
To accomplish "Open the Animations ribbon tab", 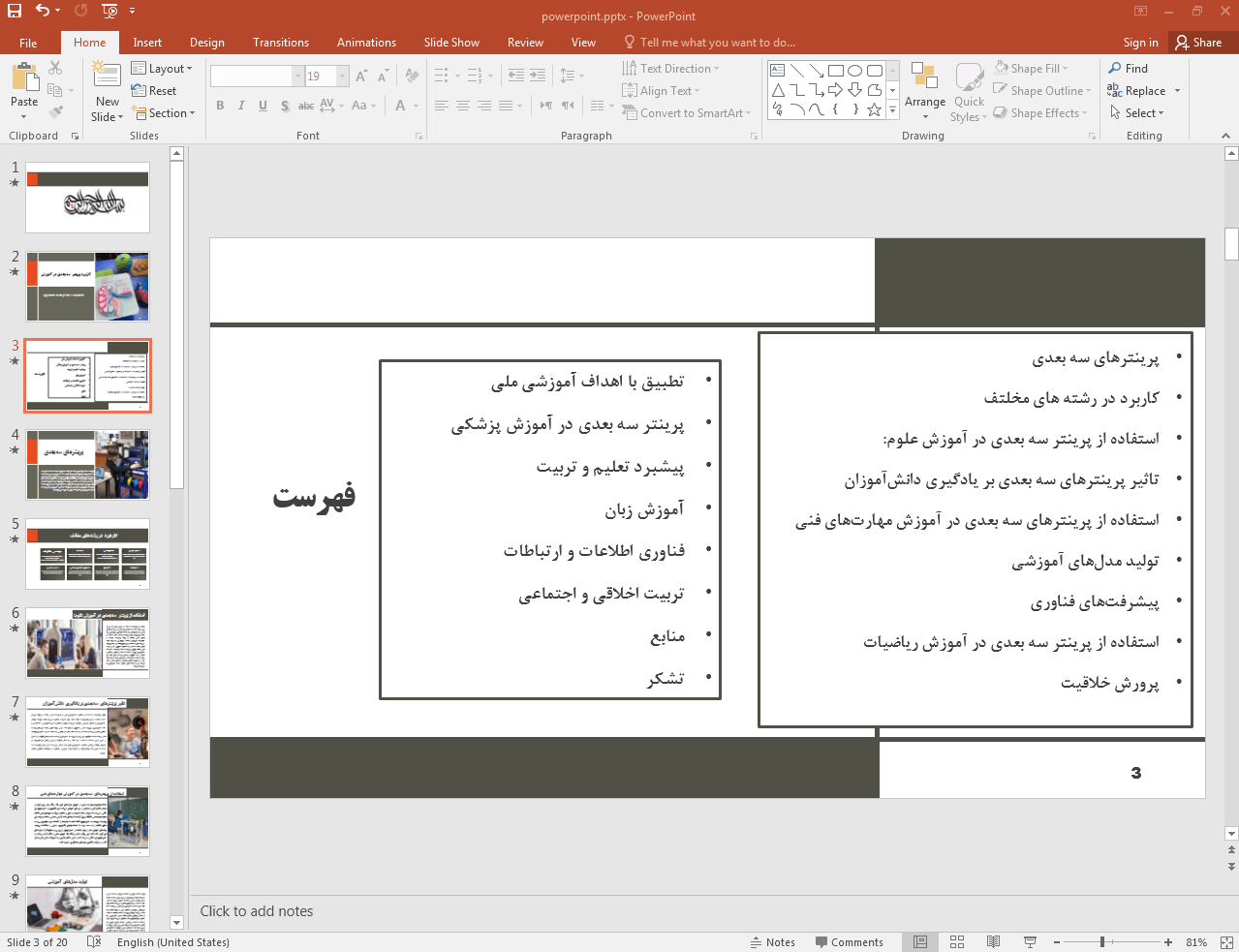I will pyautogui.click(x=366, y=43).
